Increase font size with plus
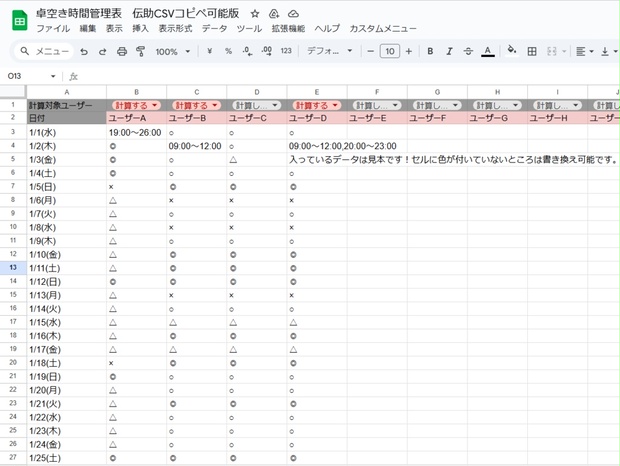The width and height of the screenshot is (620, 466). click(409, 51)
